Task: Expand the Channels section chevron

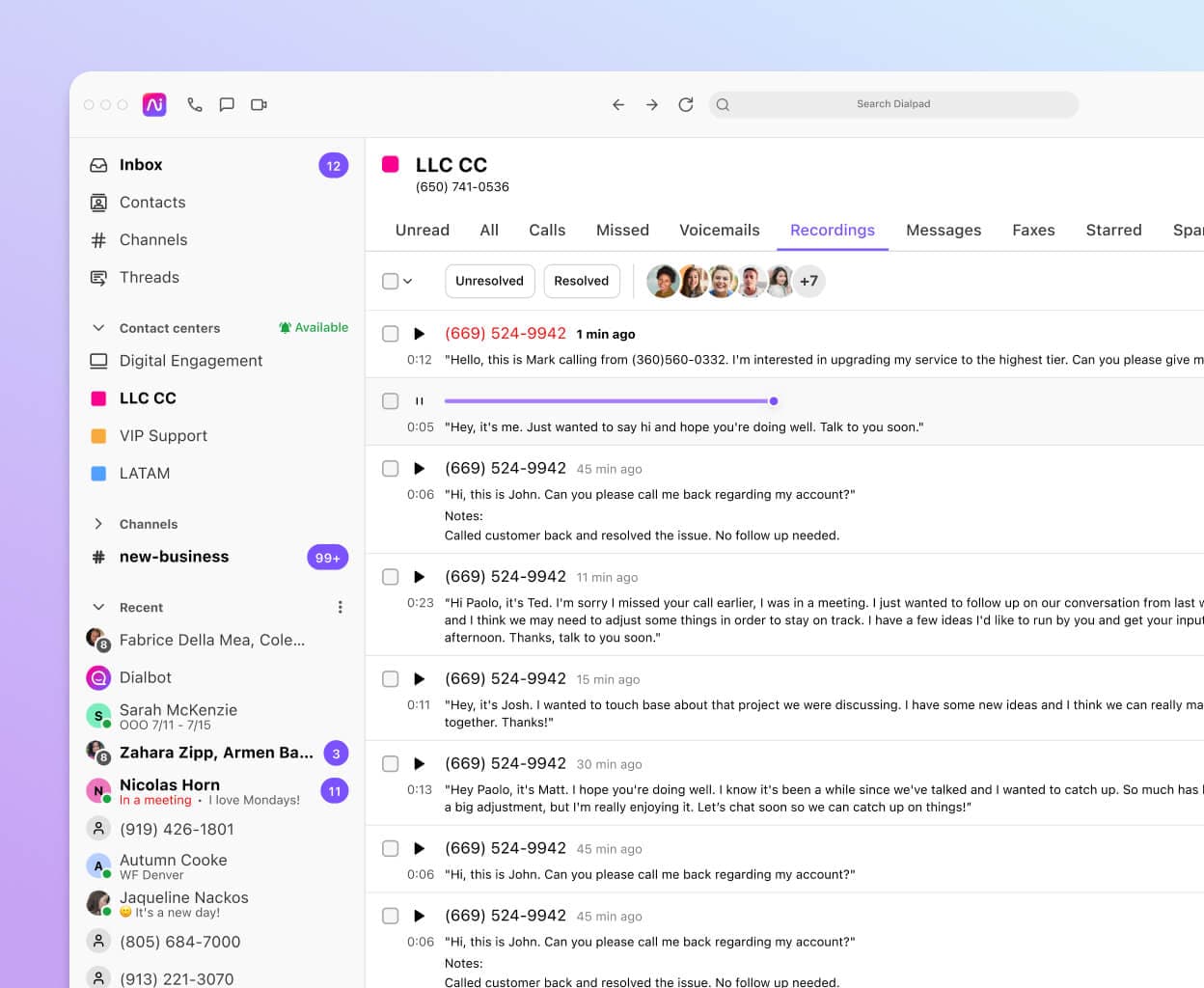Action: (x=98, y=524)
